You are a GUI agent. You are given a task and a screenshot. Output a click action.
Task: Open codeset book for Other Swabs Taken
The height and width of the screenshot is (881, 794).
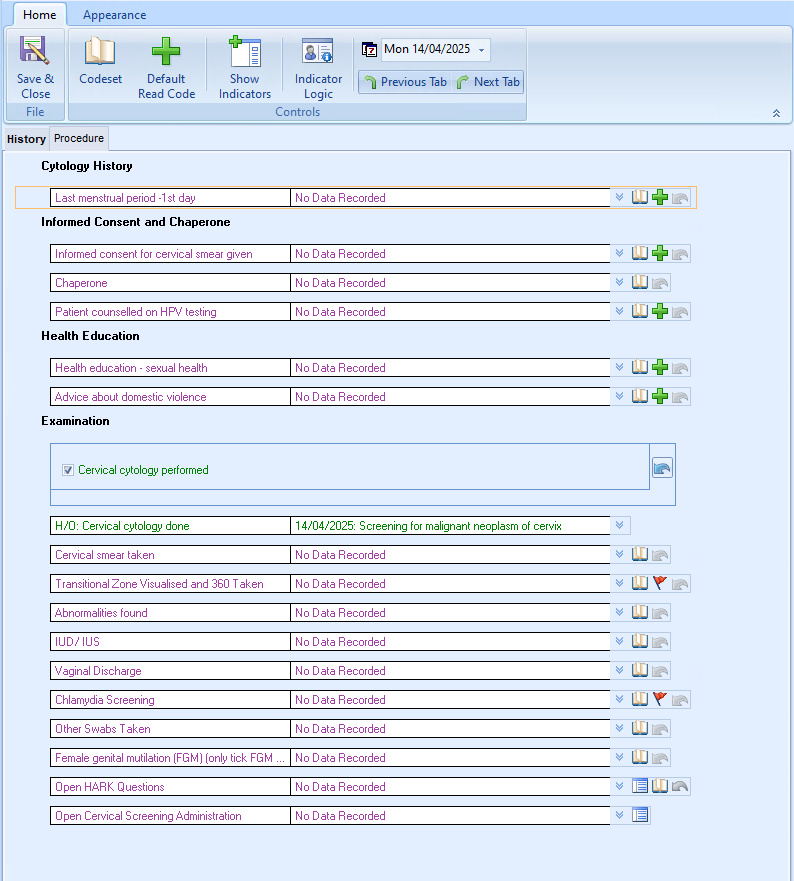tap(639, 728)
